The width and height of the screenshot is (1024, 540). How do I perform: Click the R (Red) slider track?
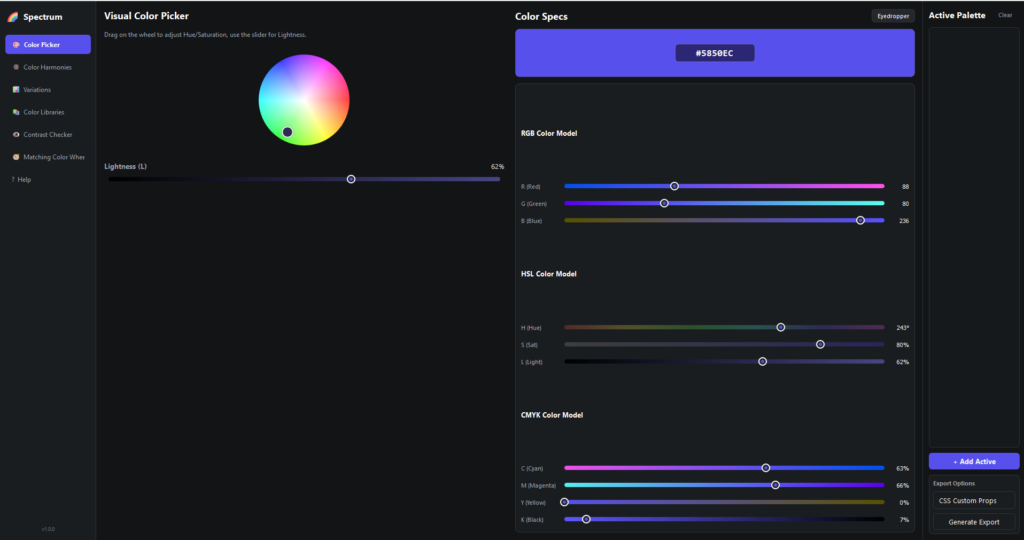coord(724,186)
